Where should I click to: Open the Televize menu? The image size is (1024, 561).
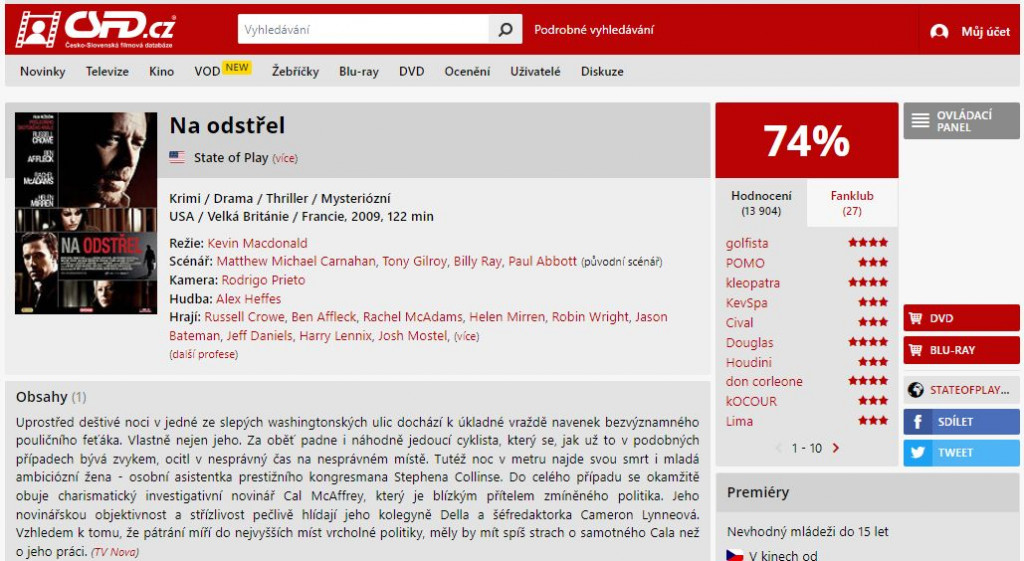pos(107,71)
